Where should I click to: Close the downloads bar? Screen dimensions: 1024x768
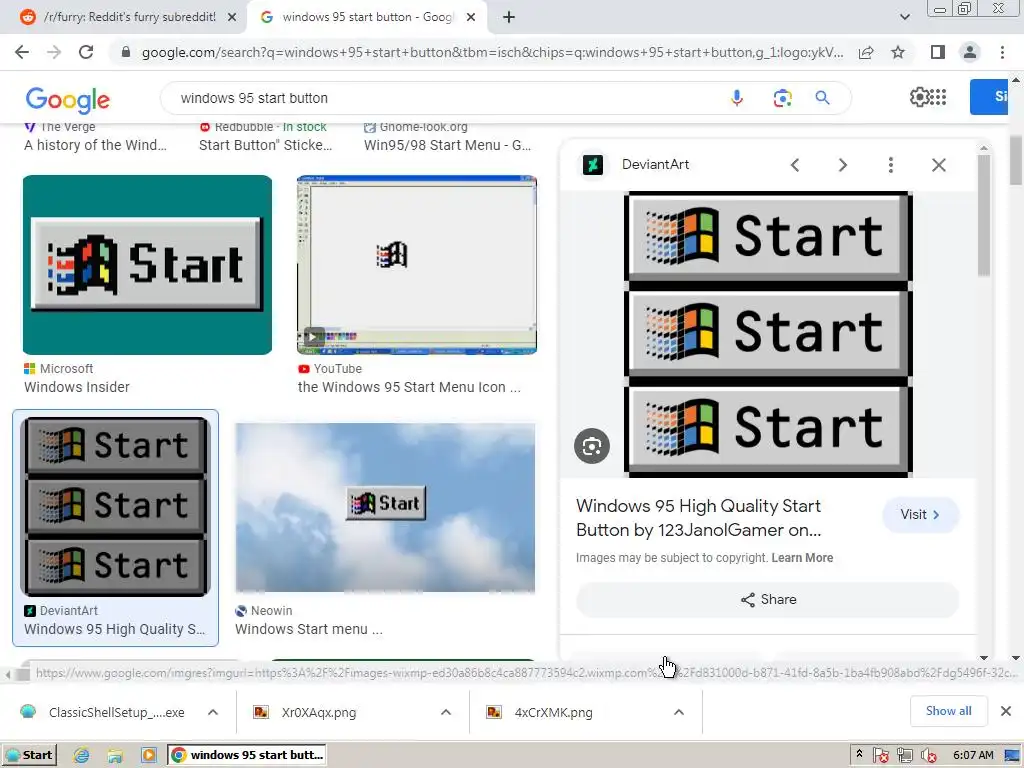tap(1006, 711)
